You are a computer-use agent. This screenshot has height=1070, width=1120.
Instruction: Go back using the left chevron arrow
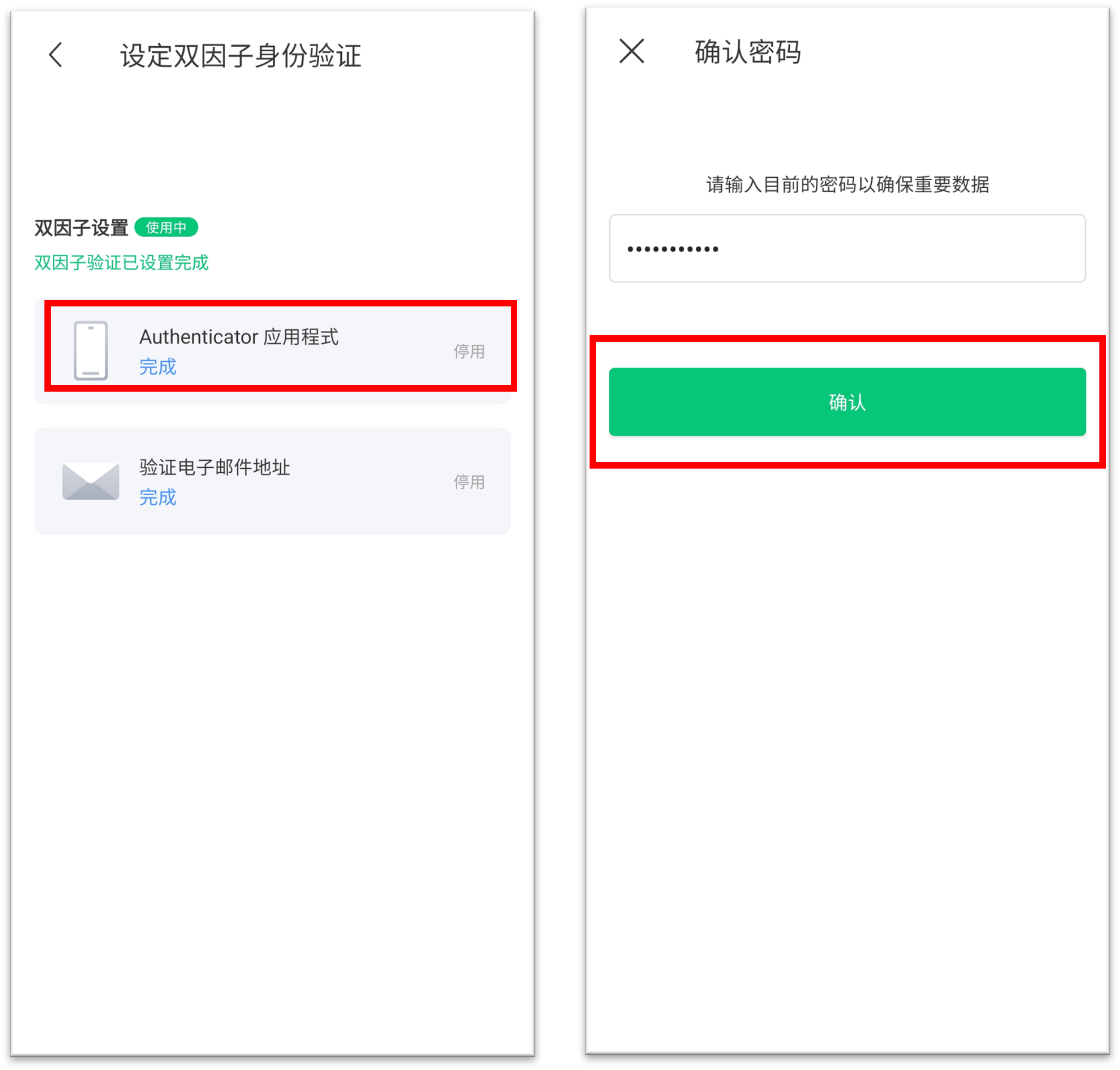coord(56,55)
